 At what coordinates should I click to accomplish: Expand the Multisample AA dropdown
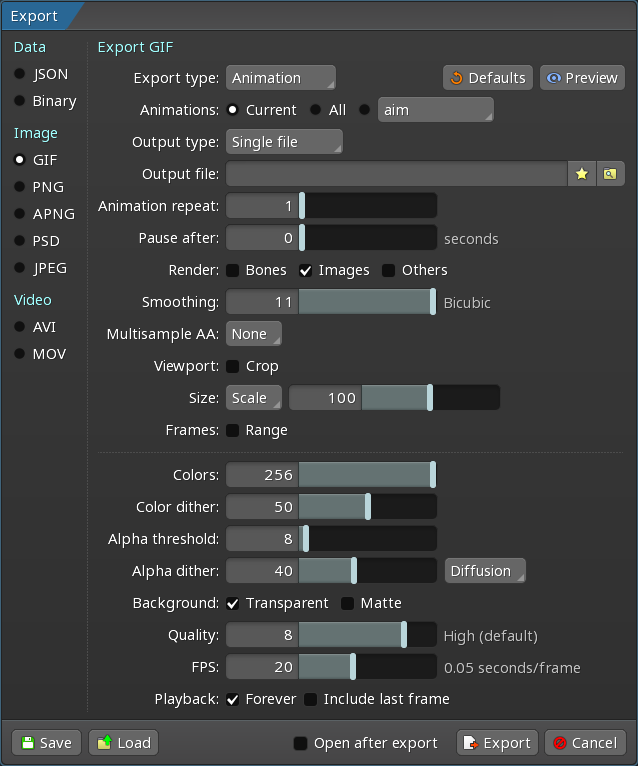(x=254, y=334)
